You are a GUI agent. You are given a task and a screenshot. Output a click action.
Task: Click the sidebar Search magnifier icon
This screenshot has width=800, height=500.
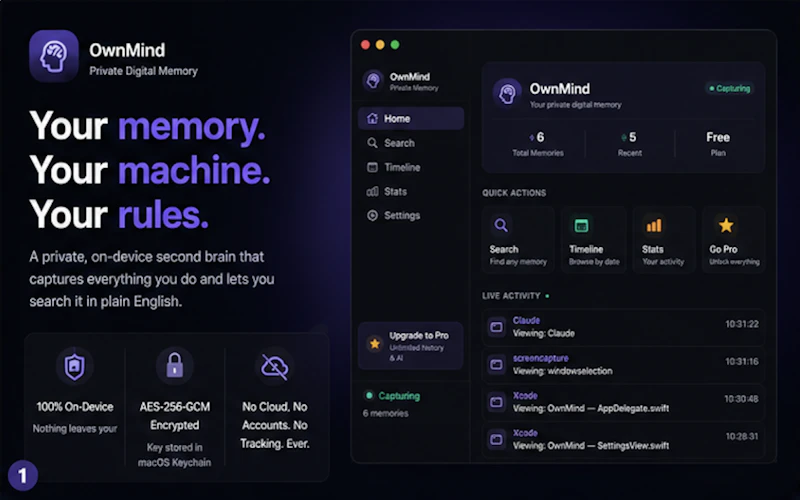[x=372, y=143]
